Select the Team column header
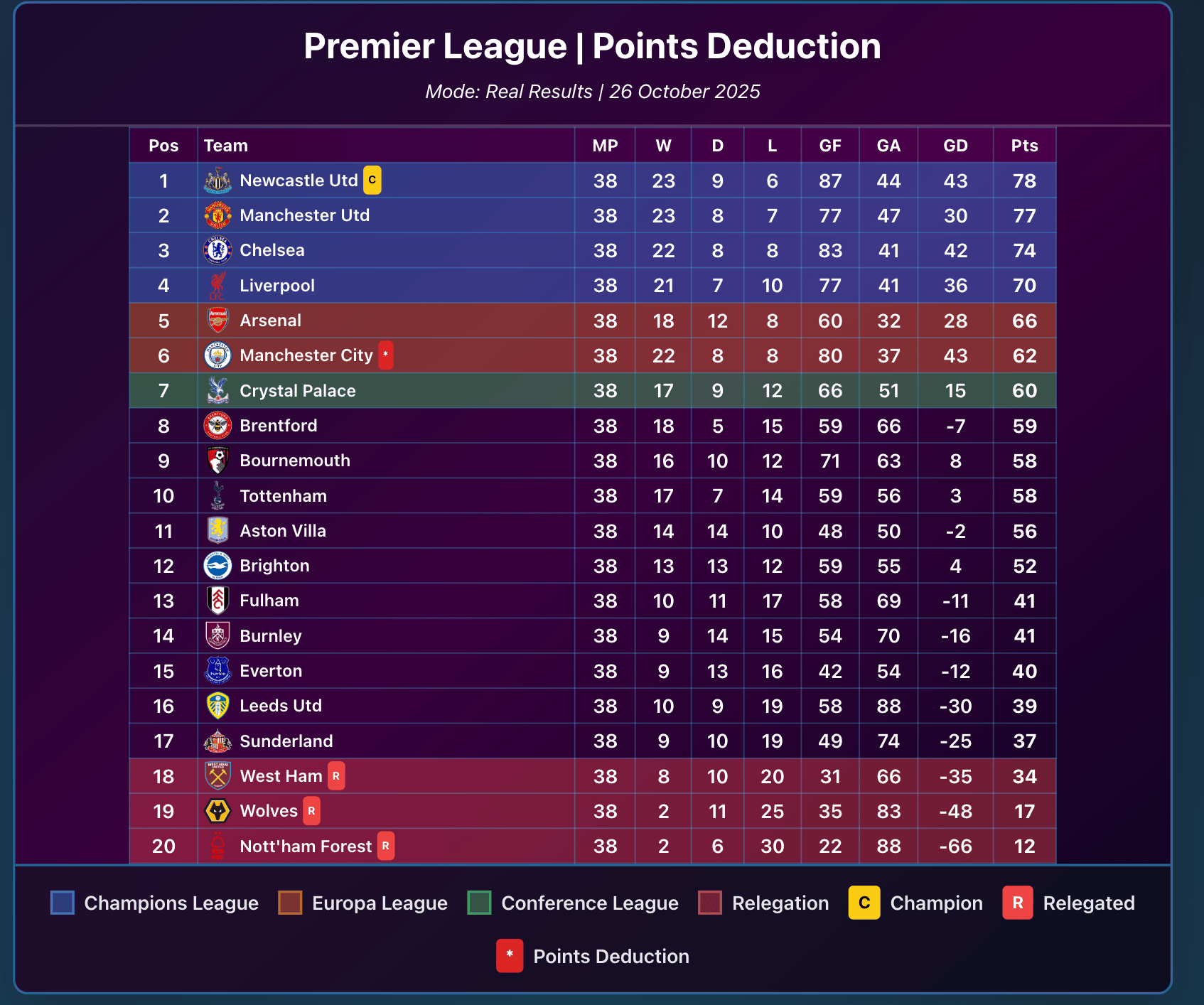 pos(226,146)
